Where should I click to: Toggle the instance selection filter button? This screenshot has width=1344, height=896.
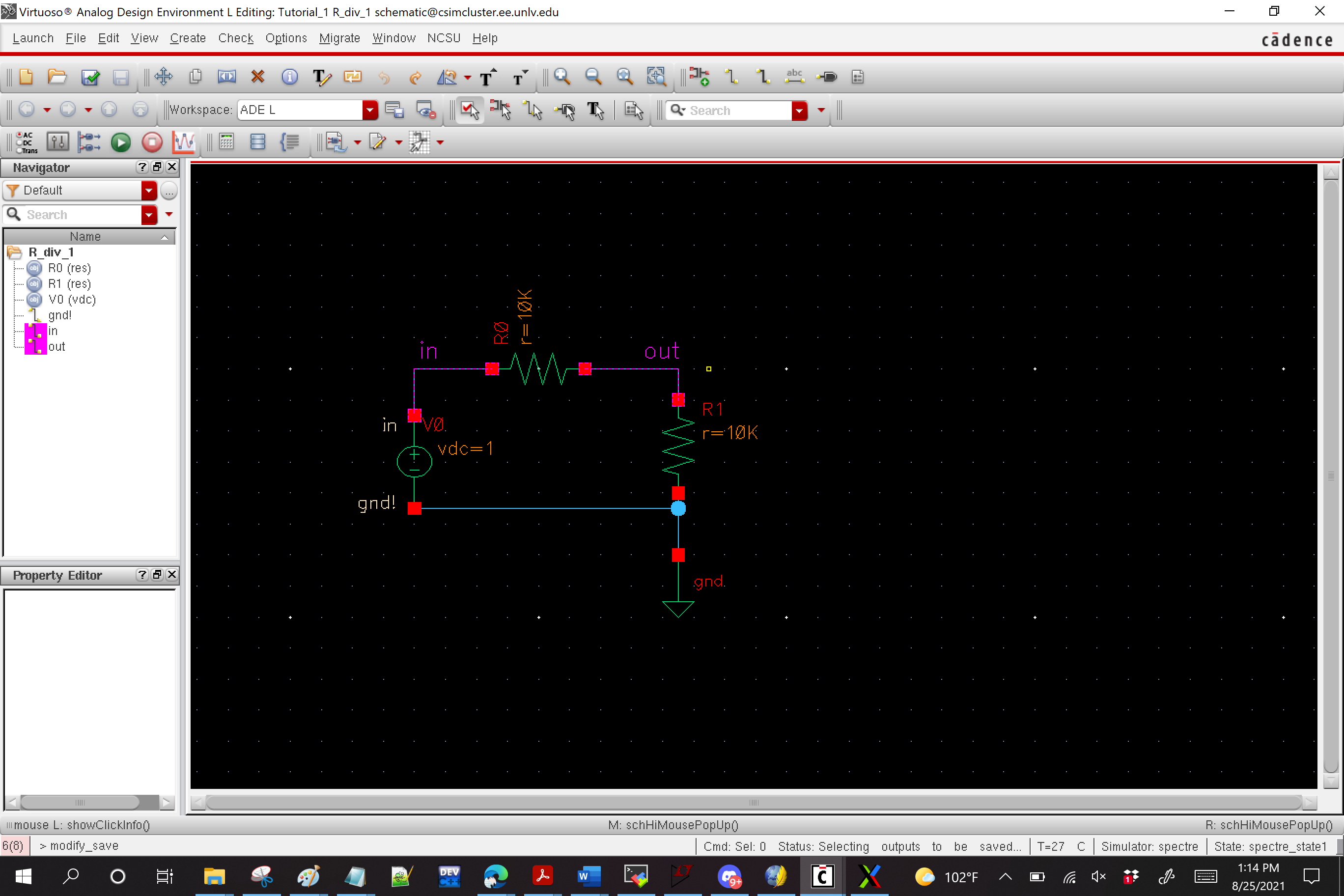click(501, 111)
